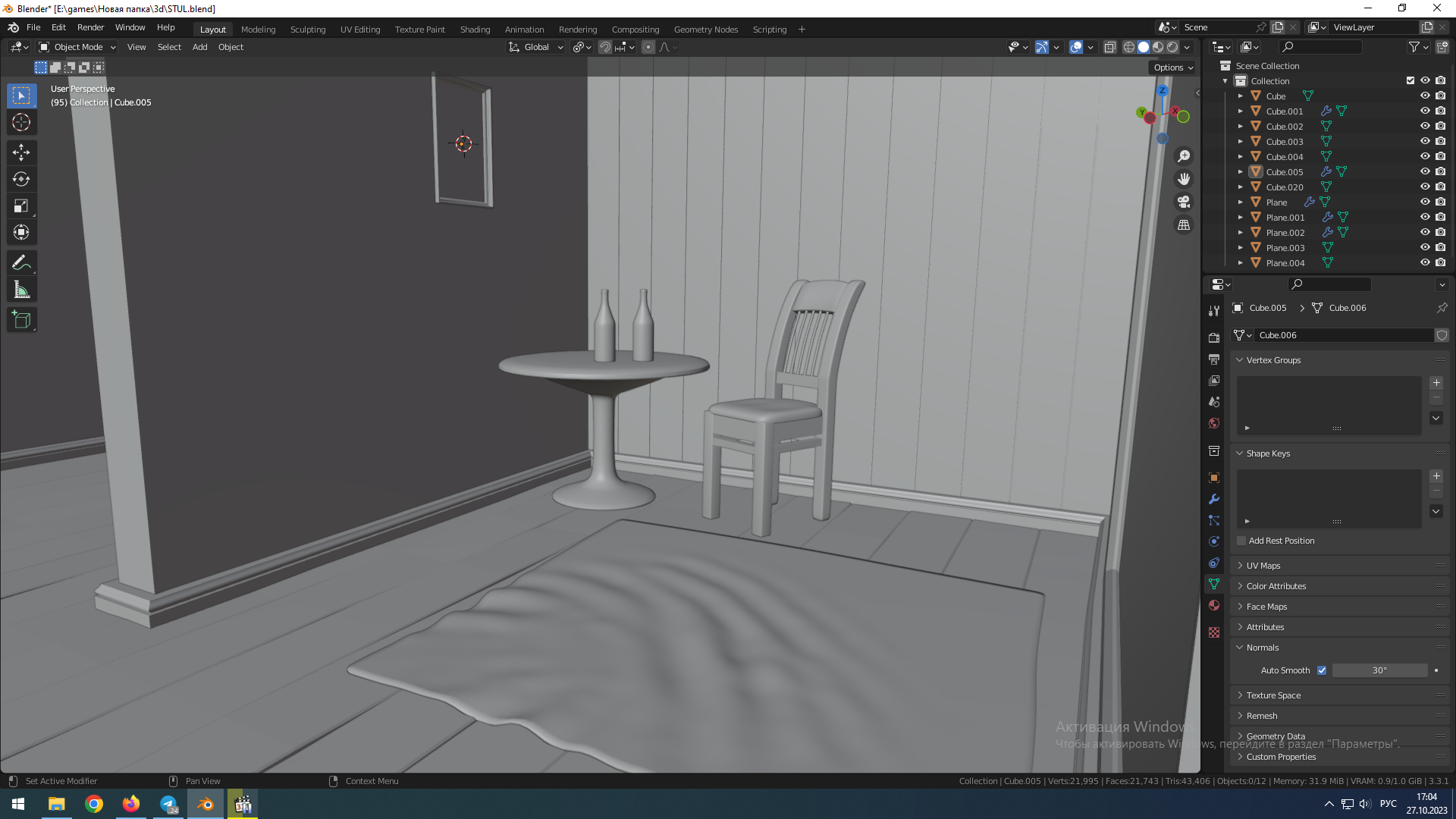The height and width of the screenshot is (819, 1456).
Task: Select the Rotate tool
Action: coord(21,179)
